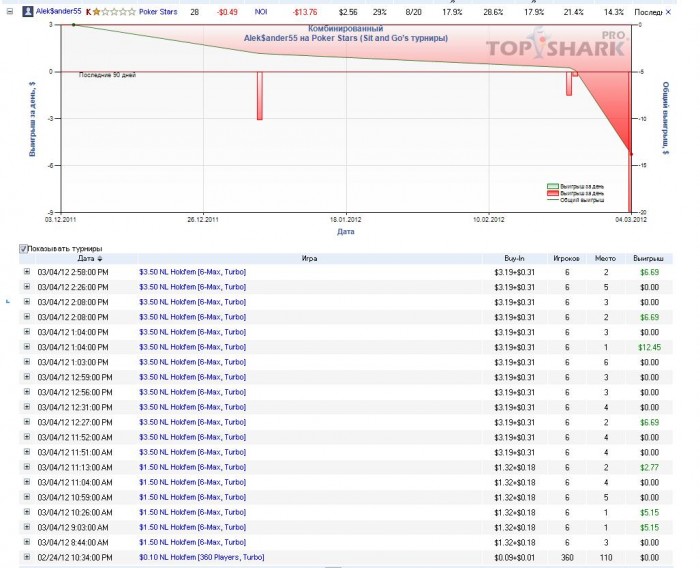Click the 'Игроков' column header

tap(567, 259)
